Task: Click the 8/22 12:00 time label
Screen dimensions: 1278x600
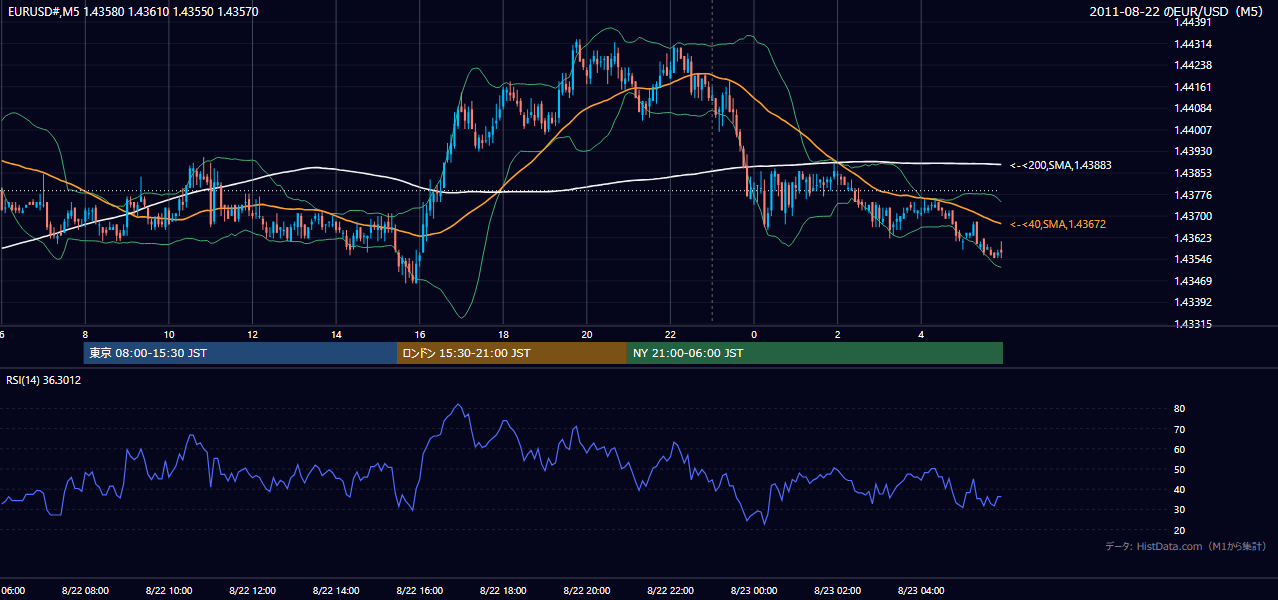Action: pos(252,591)
